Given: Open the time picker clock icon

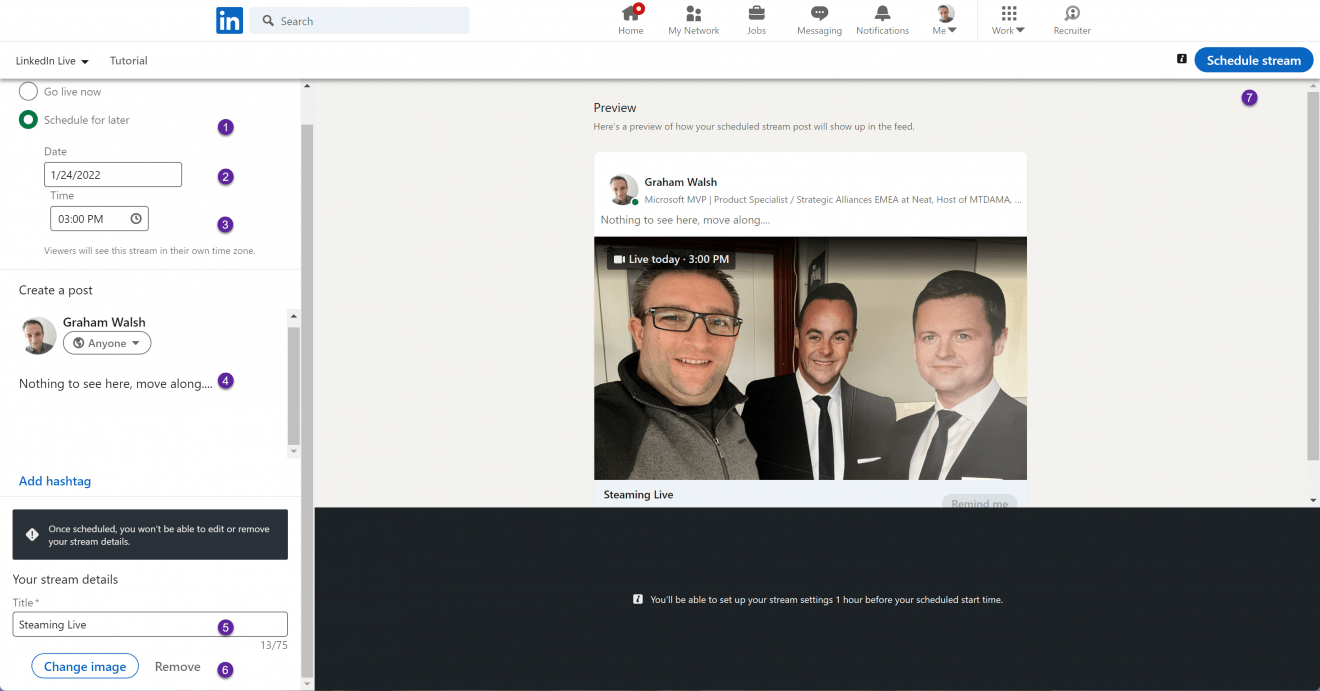Looking at the screenshot, I should click(137, 218).
